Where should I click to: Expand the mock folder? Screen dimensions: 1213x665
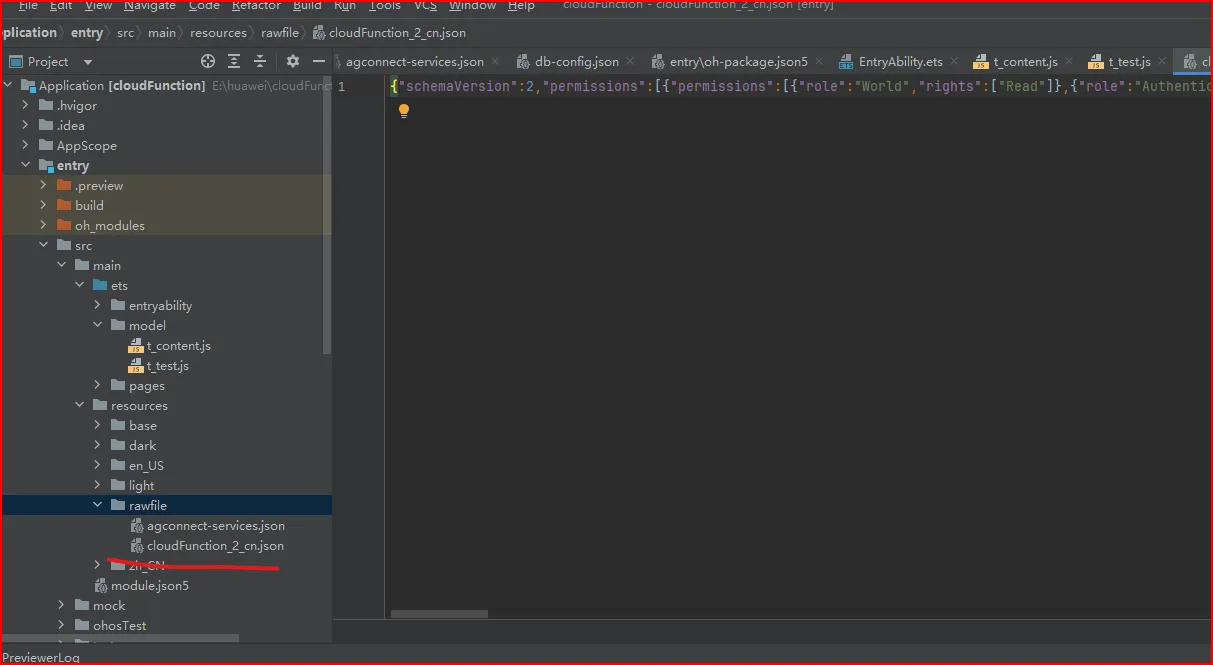pyautogui.click(x=61, y=606)
